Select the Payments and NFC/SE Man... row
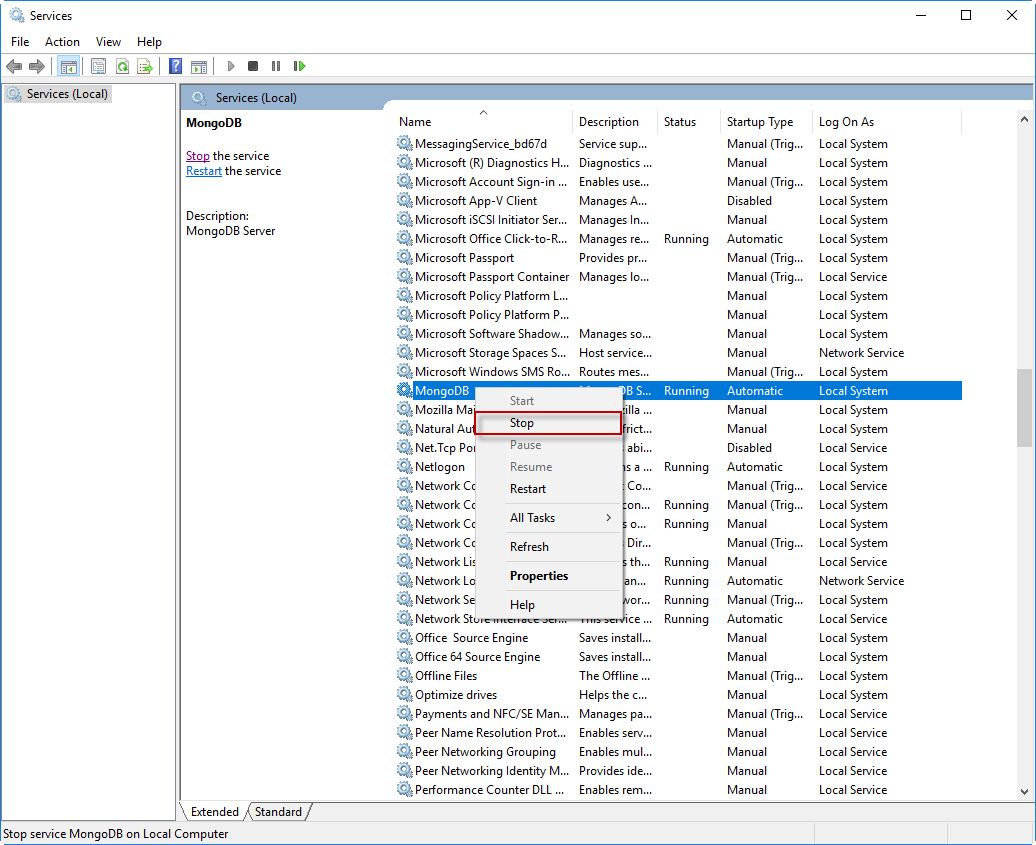The width and height of the screenshot is (1036, 845). click(679, 714)
